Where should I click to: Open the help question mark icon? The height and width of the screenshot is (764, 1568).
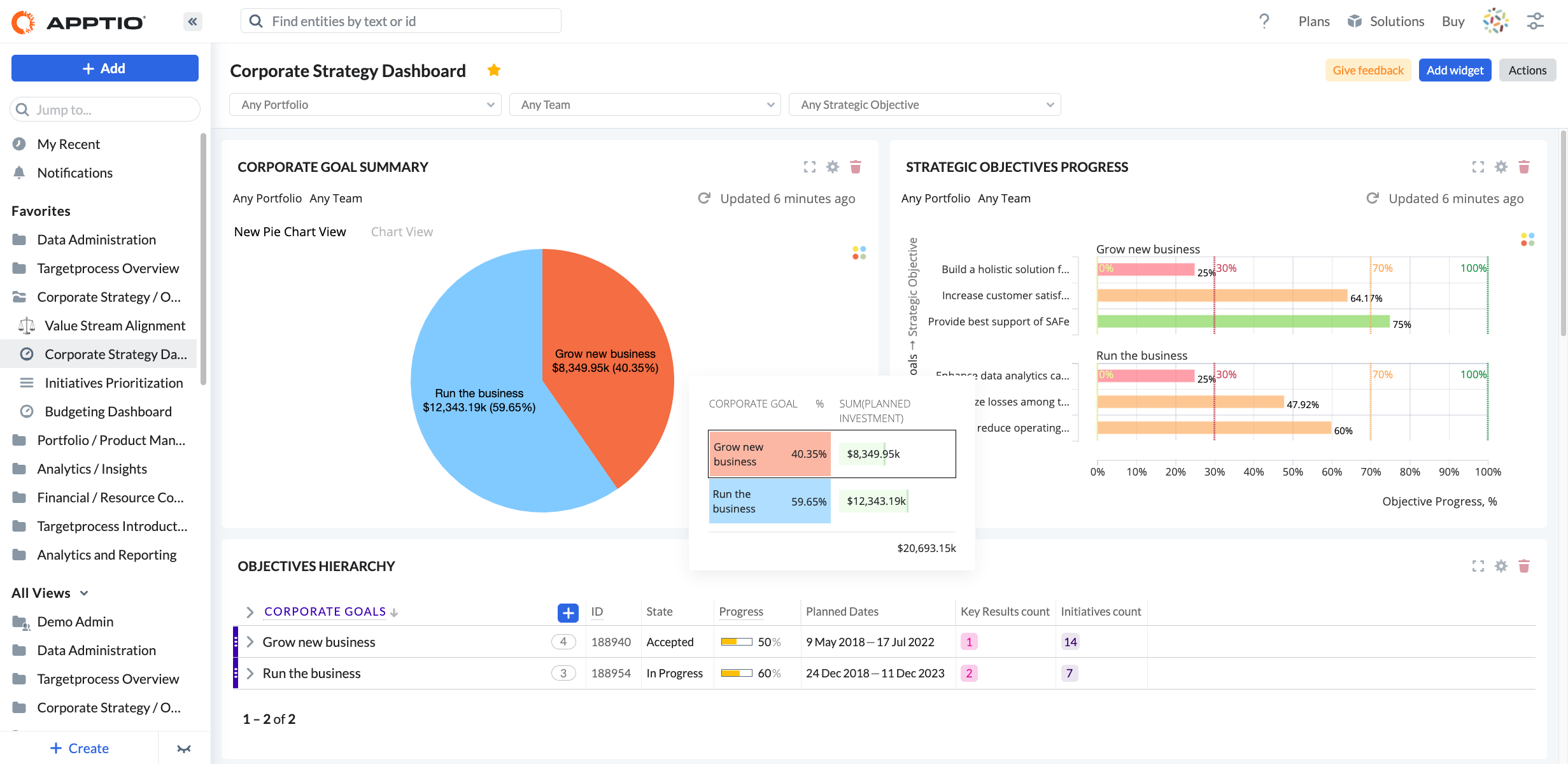click(x=1264, y=20)
